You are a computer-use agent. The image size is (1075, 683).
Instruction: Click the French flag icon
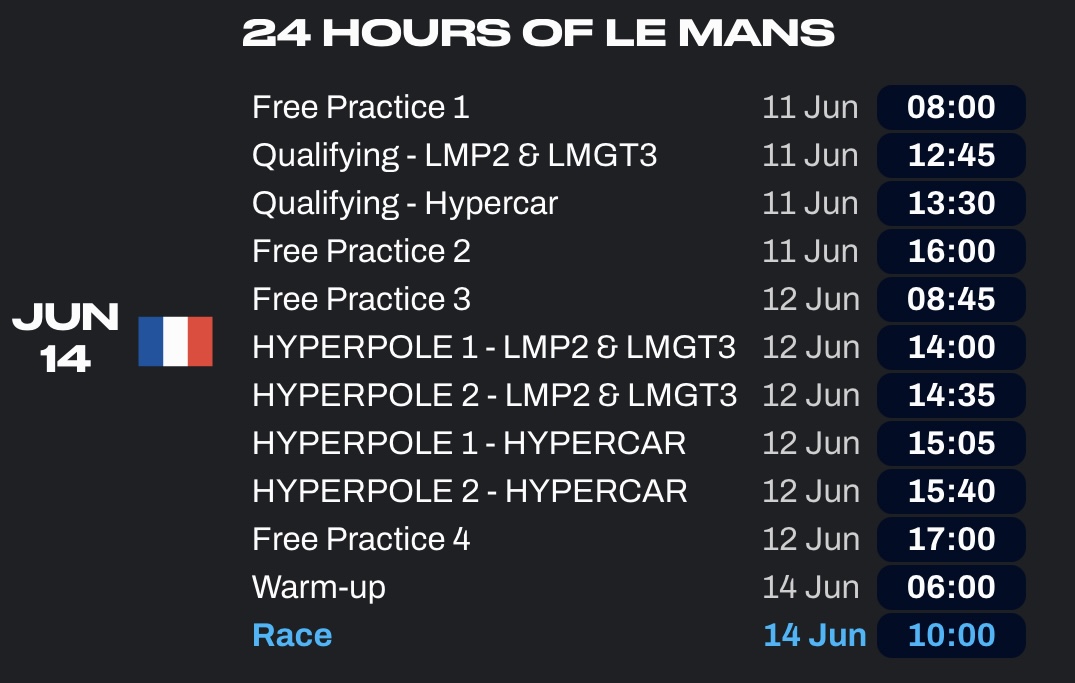[x=176, y=342]
